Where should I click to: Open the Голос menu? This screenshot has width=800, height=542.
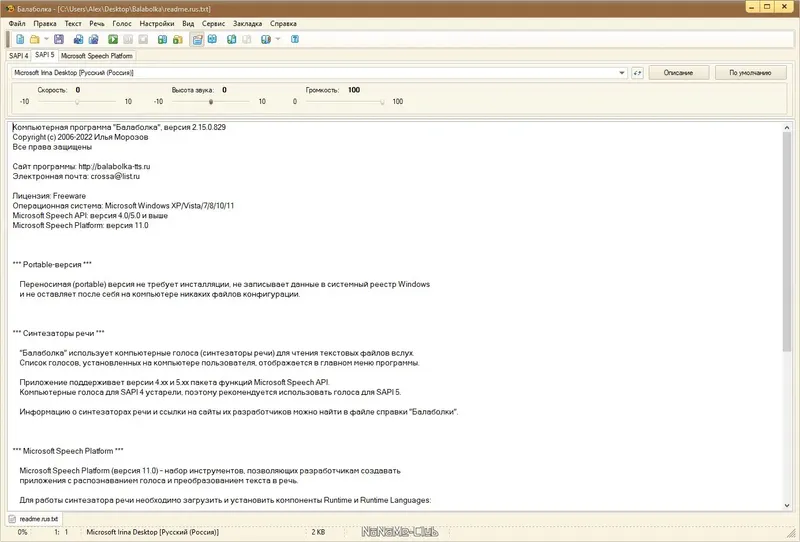(122, 23)
